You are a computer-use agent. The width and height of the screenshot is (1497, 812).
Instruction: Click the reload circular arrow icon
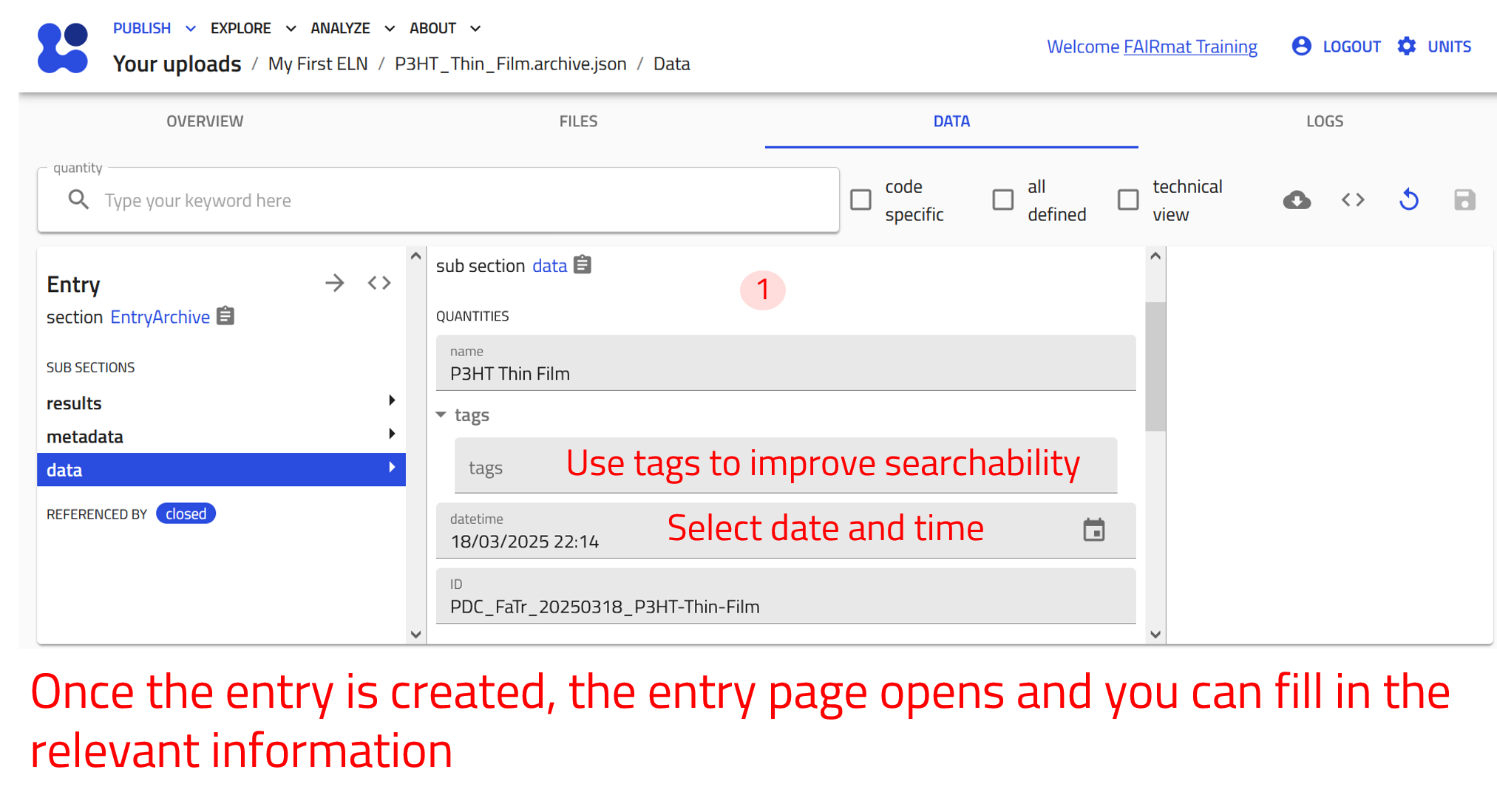1409,200
